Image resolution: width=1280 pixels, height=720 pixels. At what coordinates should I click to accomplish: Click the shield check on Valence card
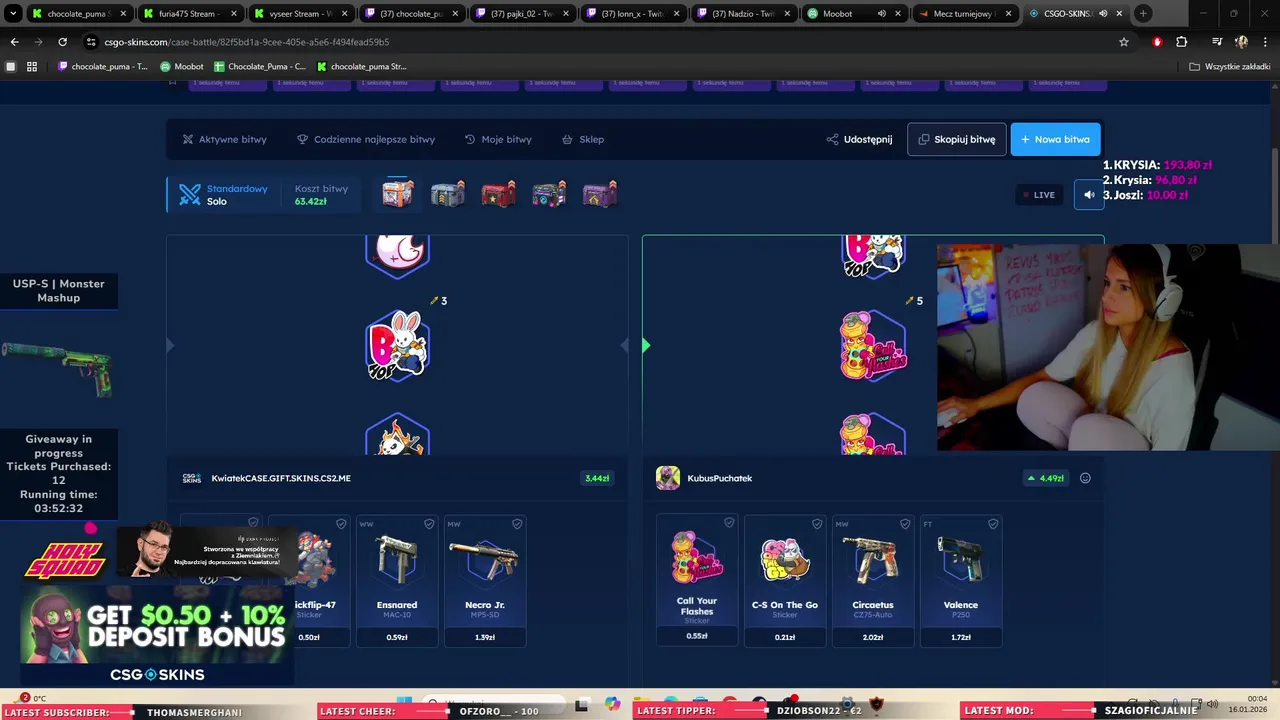click(x=993, y=524)
